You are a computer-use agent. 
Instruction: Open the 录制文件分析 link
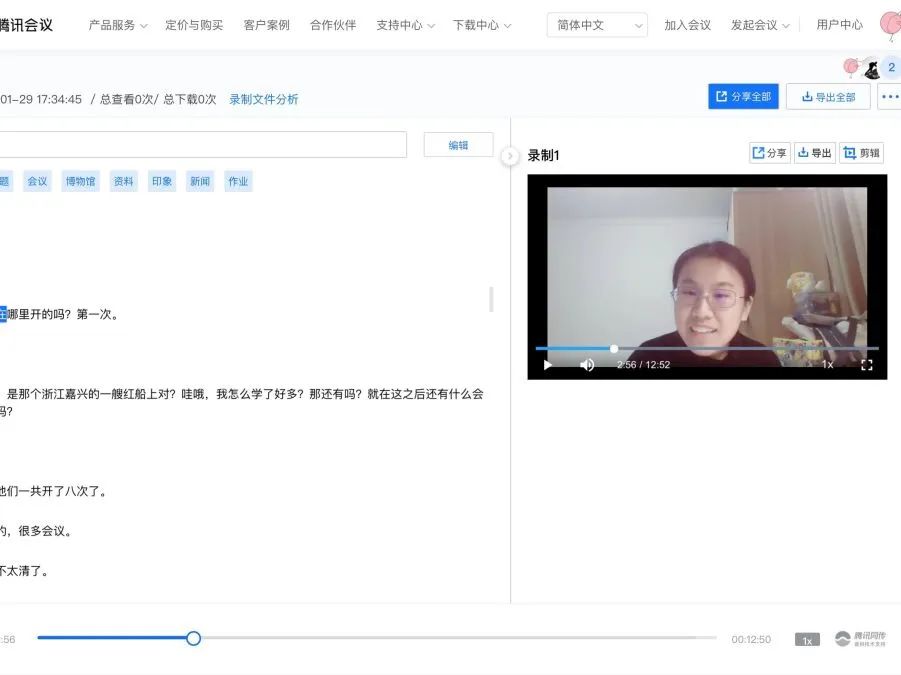[264, 99]
